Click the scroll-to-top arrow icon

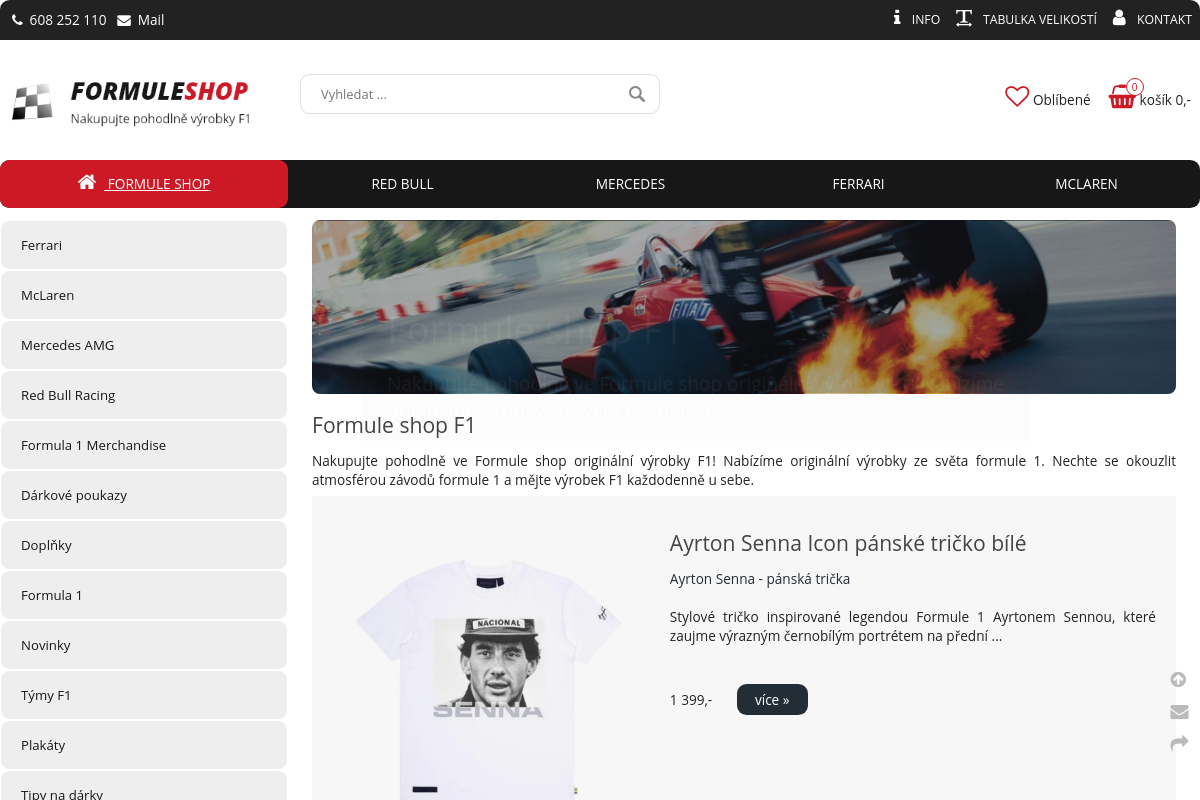coord(1178,680)
